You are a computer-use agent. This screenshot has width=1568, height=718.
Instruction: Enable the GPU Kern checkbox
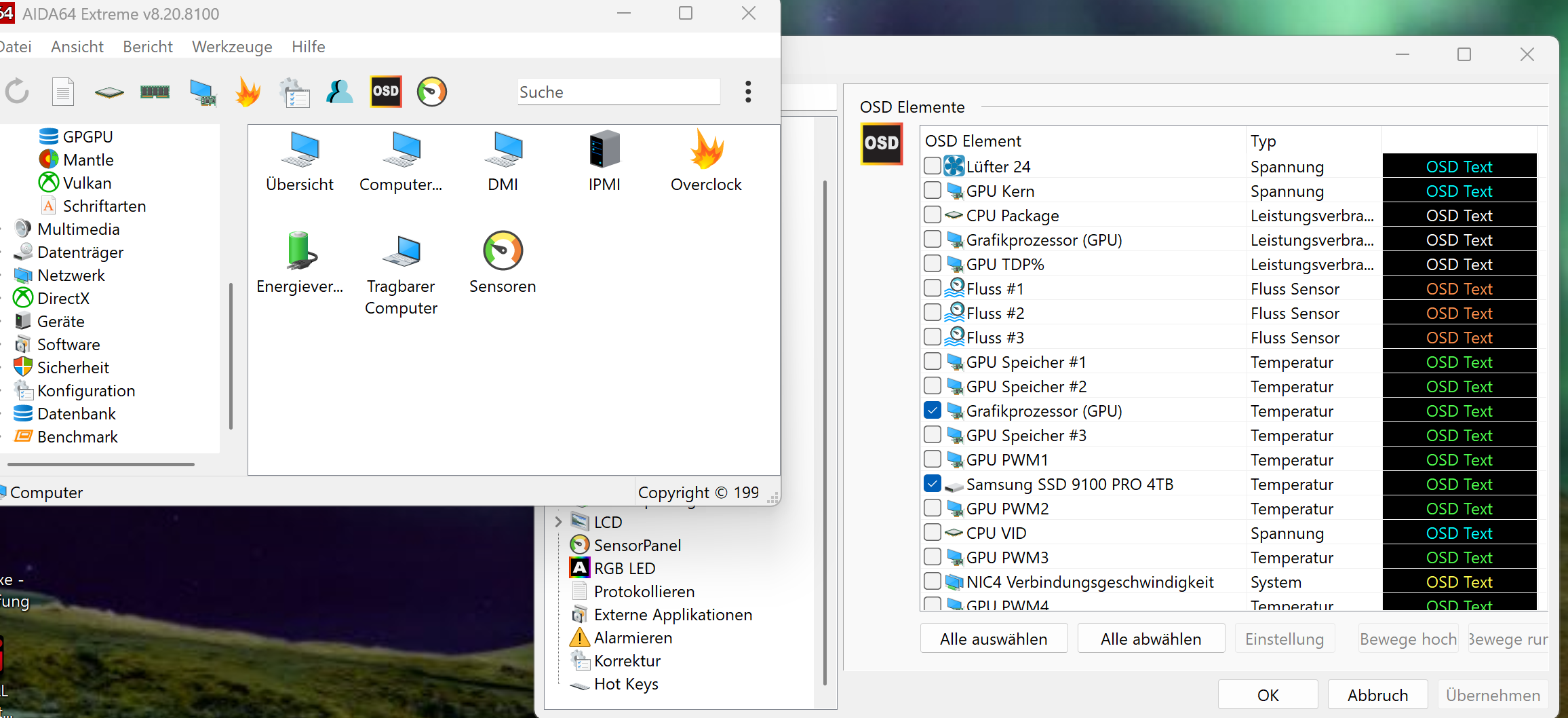933,190
